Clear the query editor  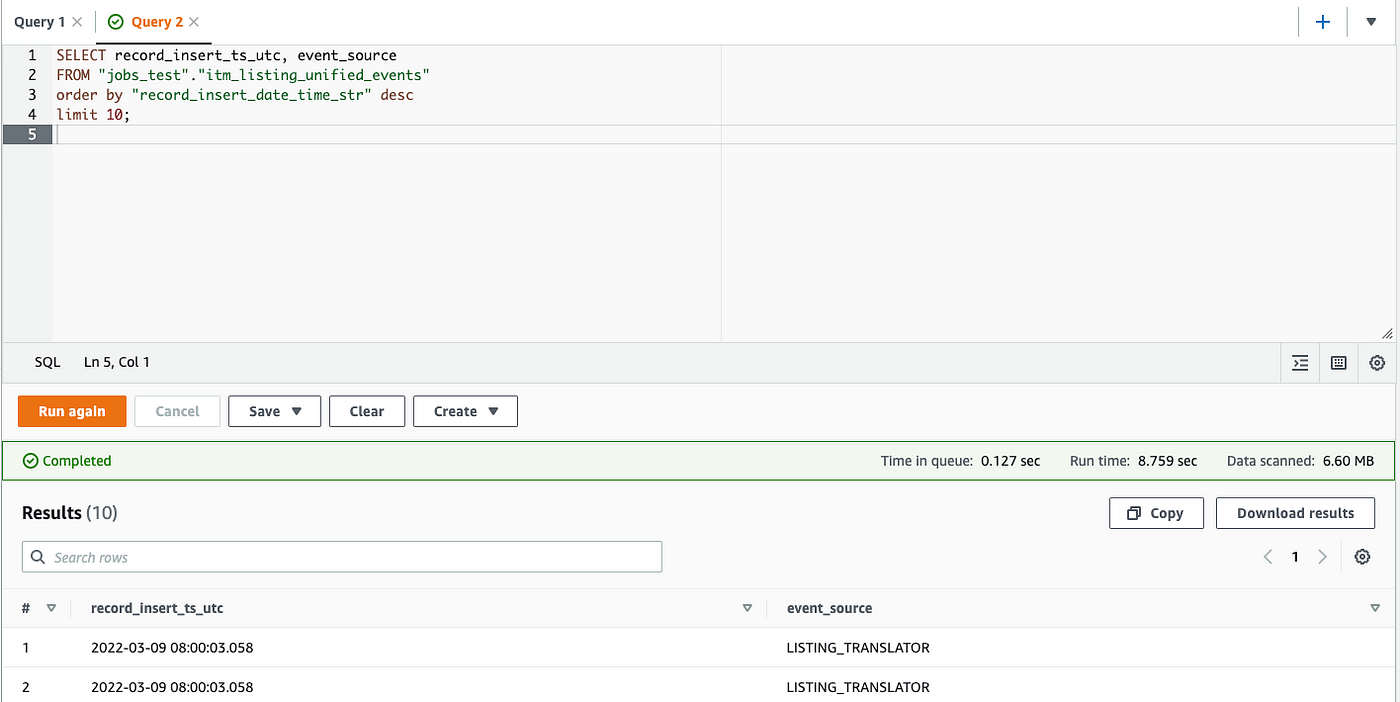pos(367,411)
